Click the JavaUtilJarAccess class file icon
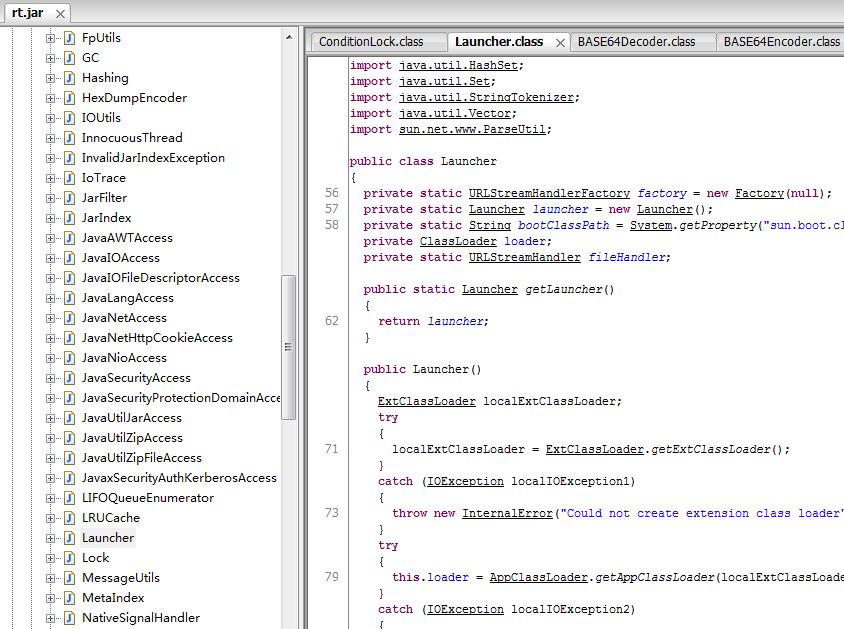Image resolution: width=844 pixels, height=629 pixels. (69, 418)
